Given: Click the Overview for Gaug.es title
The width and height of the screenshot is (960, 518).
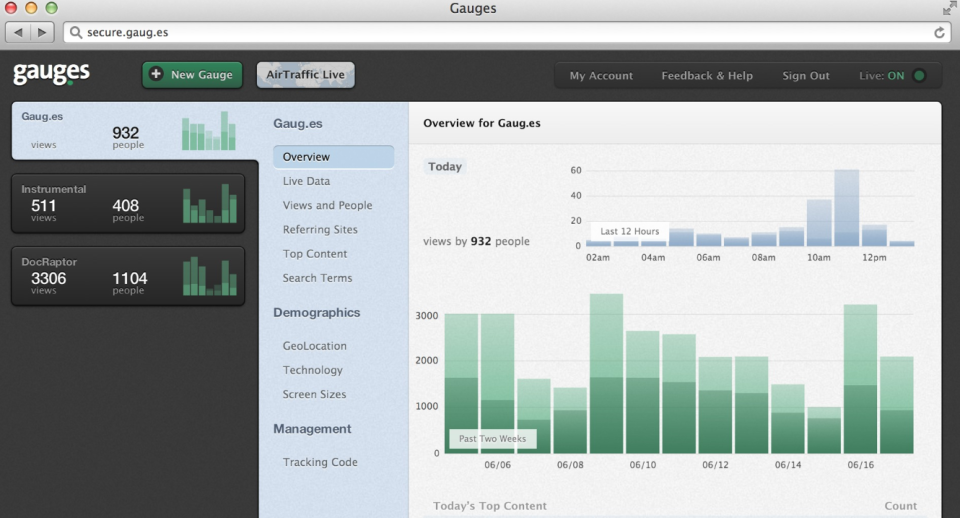Looking at the screenshot, I should (x=482, y=123).
